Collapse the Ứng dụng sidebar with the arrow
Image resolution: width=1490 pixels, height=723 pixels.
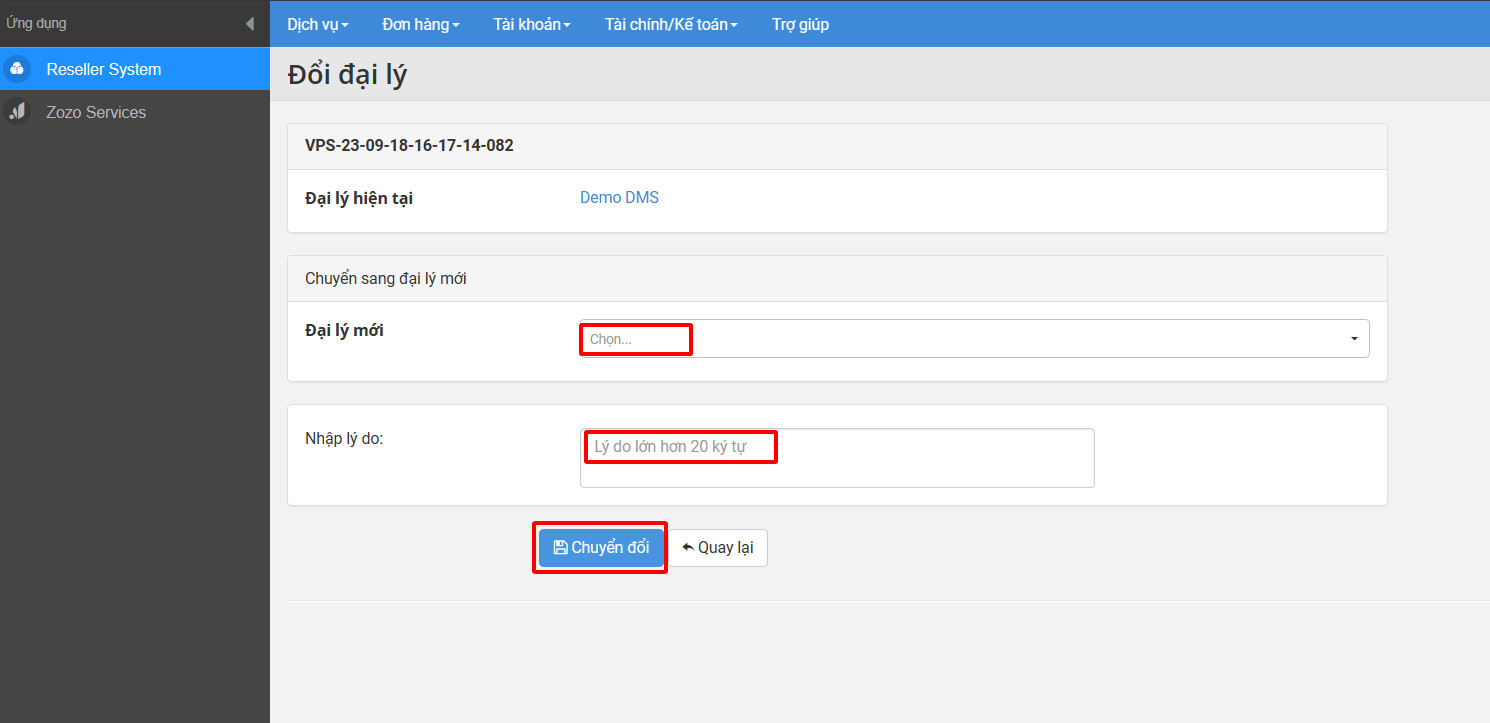[x=250, y=22]
